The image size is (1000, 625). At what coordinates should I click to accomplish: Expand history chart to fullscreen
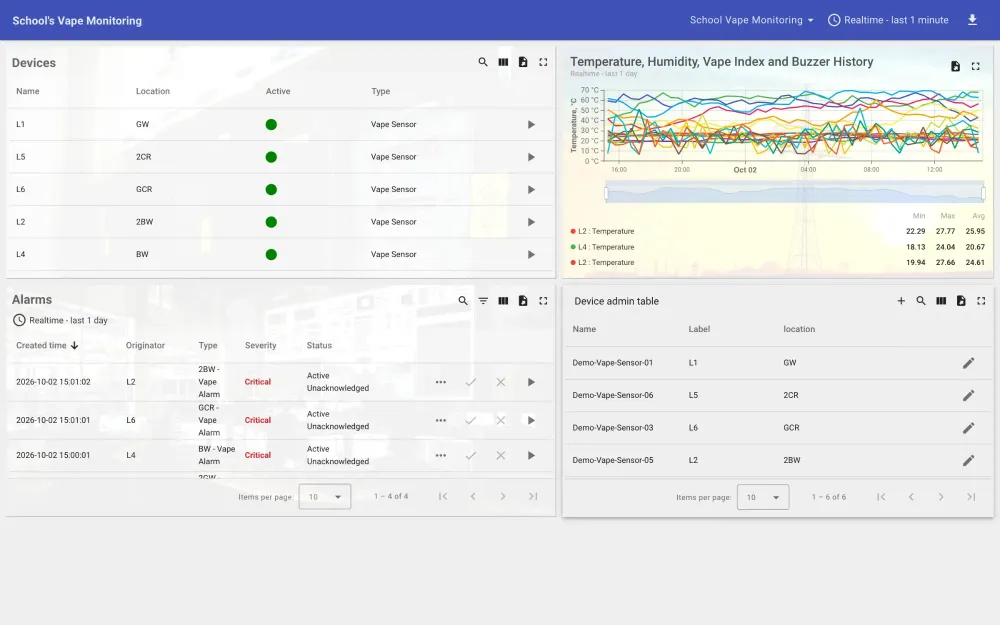point(975,66)
